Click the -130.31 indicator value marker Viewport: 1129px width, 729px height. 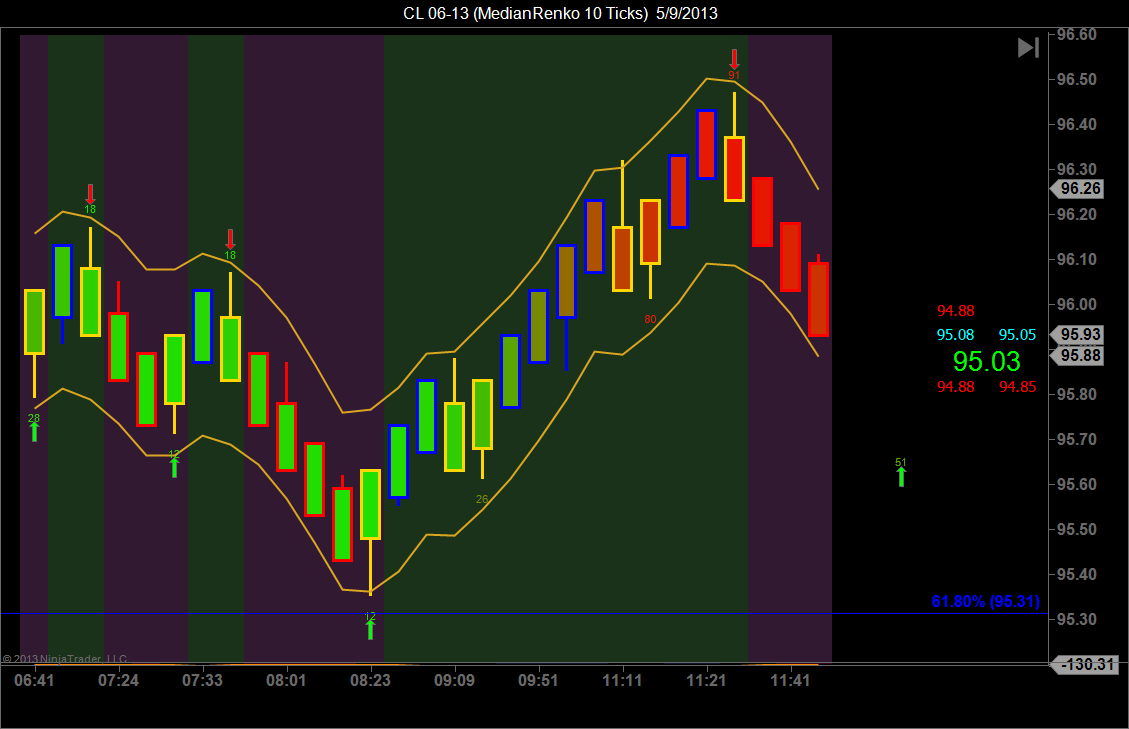click(1084, 664)
